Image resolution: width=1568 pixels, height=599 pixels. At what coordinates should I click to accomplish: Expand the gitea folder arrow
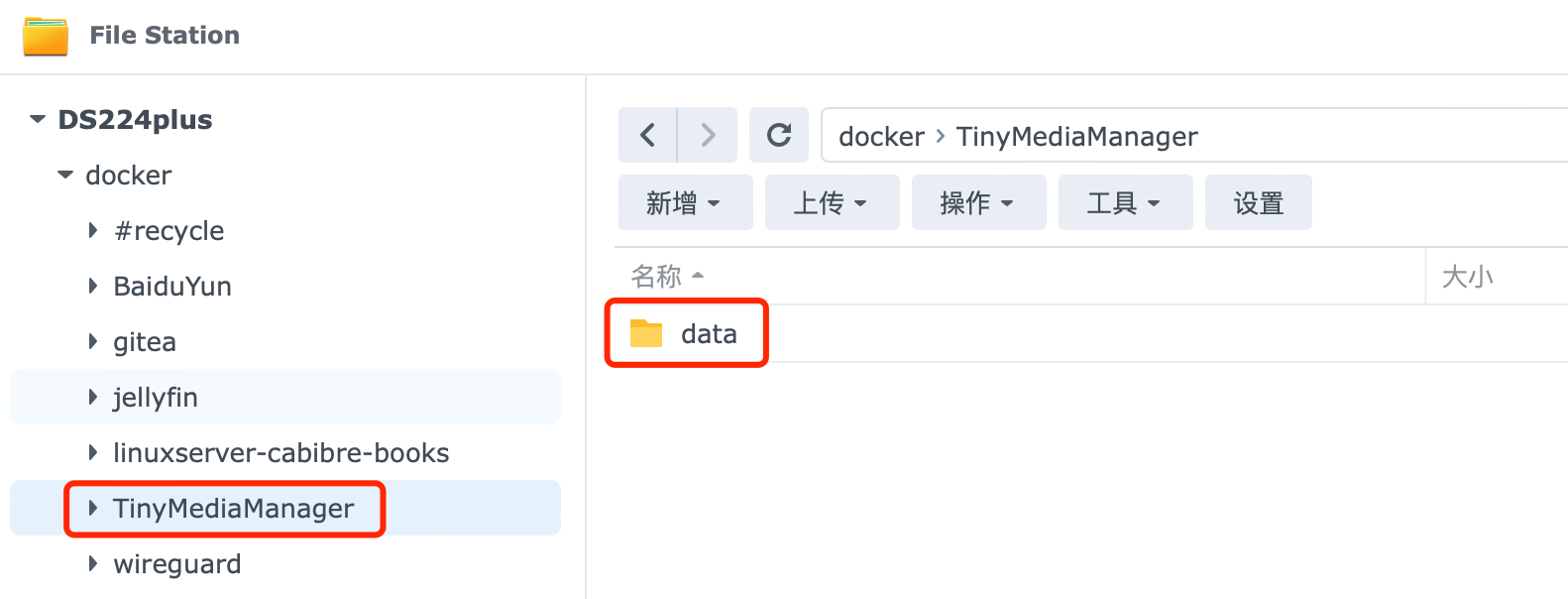coord(93,342)
